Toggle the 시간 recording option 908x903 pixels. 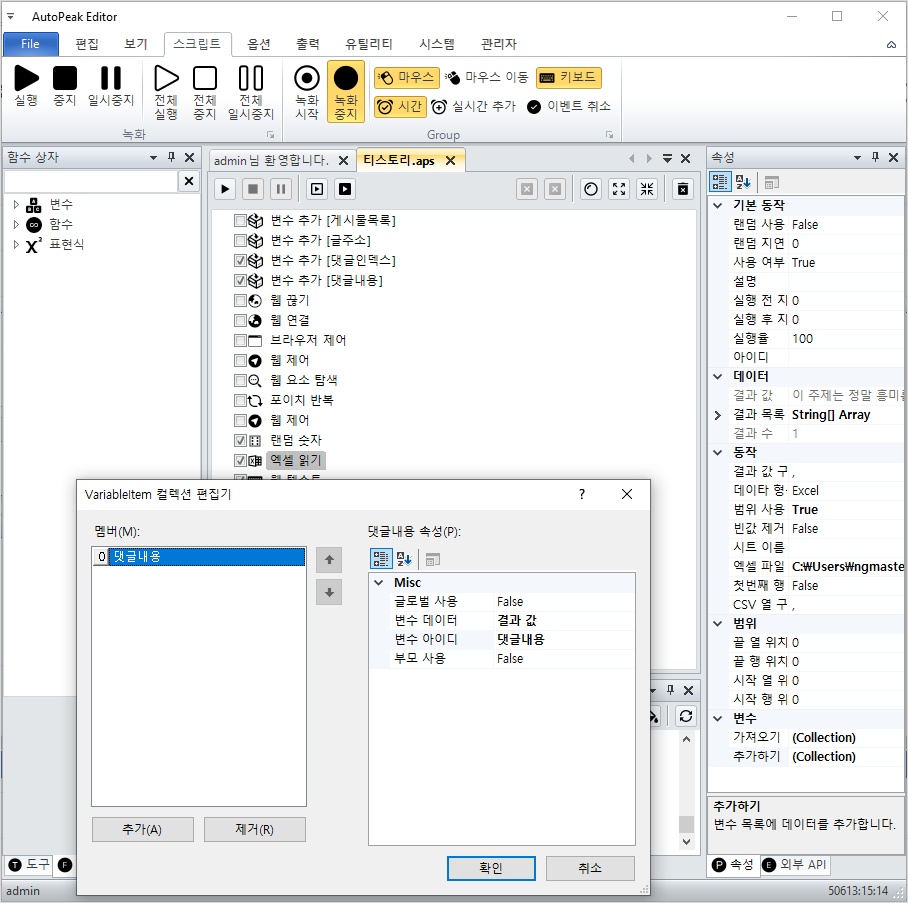(400, 107)
